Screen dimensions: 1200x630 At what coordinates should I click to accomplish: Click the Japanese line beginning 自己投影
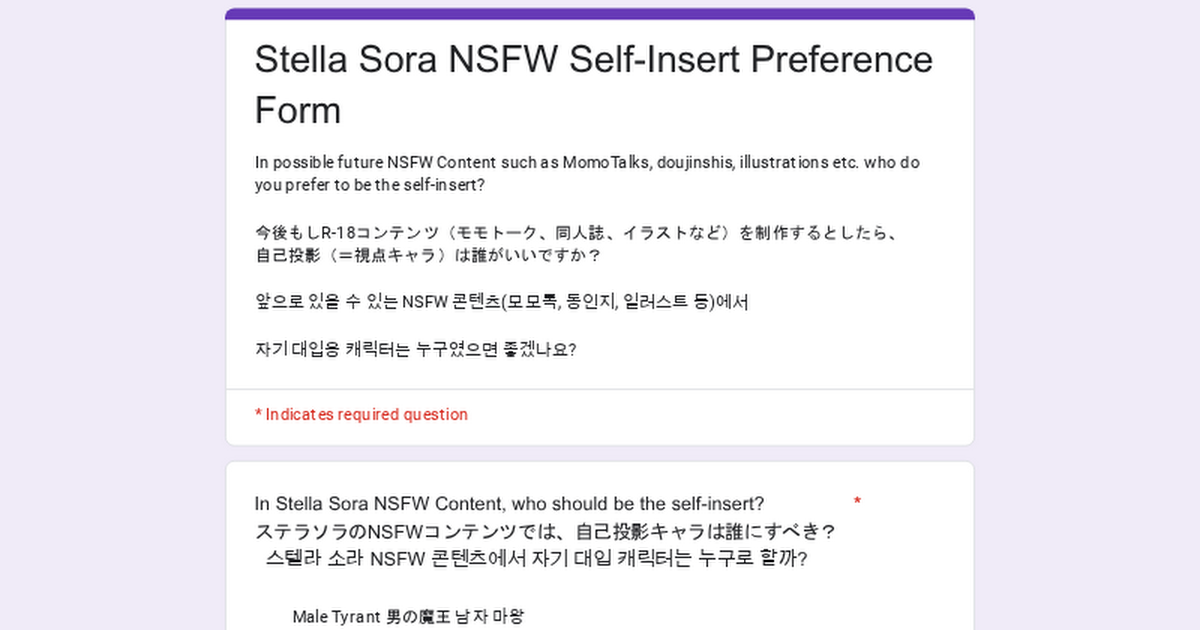427,256
